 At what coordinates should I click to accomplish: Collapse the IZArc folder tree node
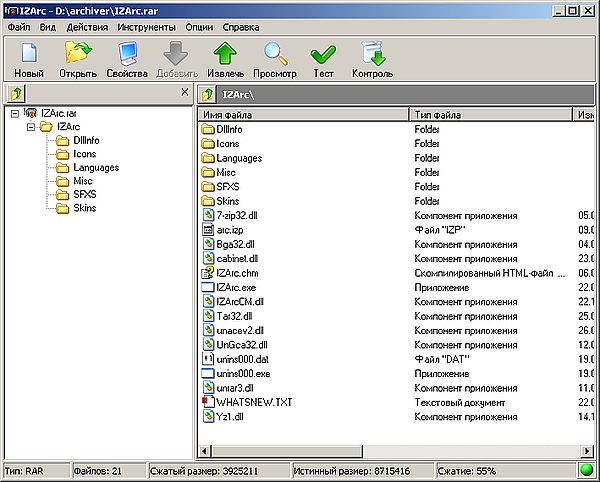pyautogui.click(x=31, y=127)
